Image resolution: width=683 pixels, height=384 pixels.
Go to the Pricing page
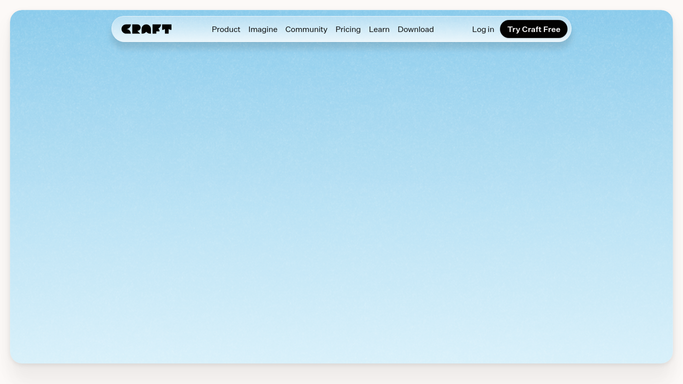[348, 29]
